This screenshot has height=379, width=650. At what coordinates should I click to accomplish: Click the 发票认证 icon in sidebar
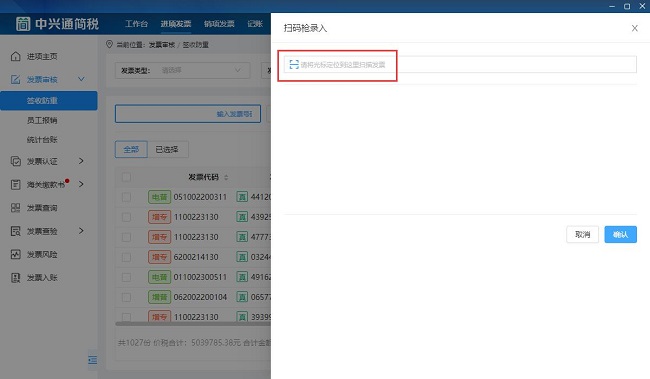tap(15, 161)
